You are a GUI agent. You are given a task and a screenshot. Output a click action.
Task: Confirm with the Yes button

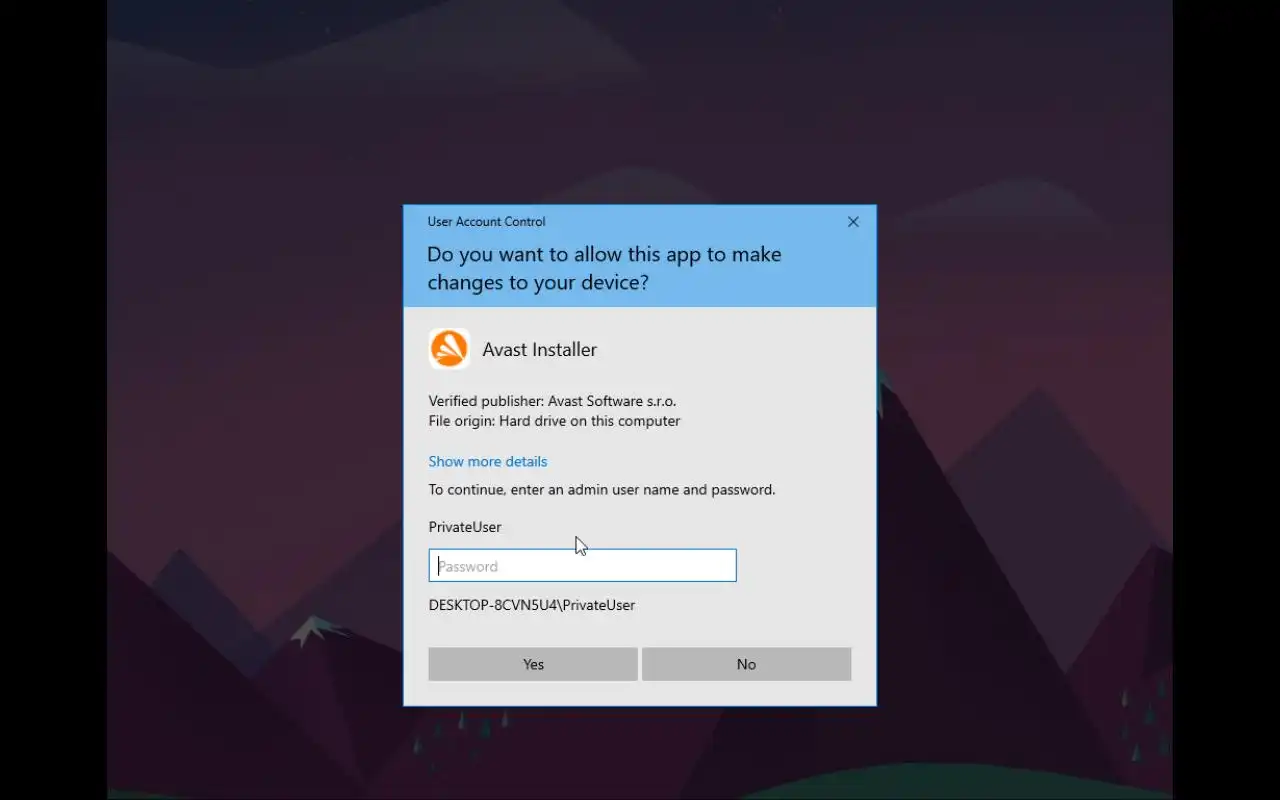pos(533,664)
